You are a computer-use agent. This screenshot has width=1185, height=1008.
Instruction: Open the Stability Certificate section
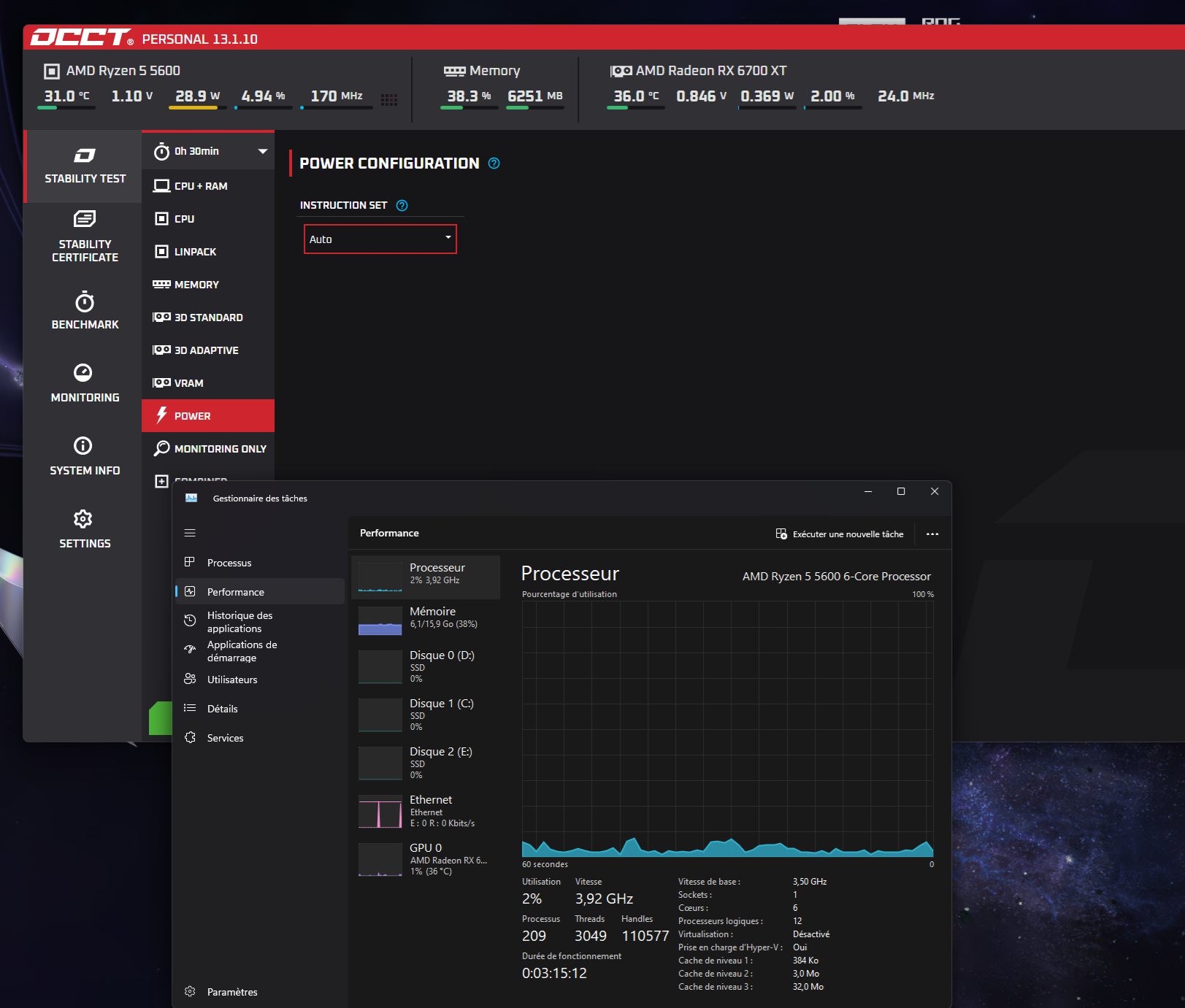[84, 238]
